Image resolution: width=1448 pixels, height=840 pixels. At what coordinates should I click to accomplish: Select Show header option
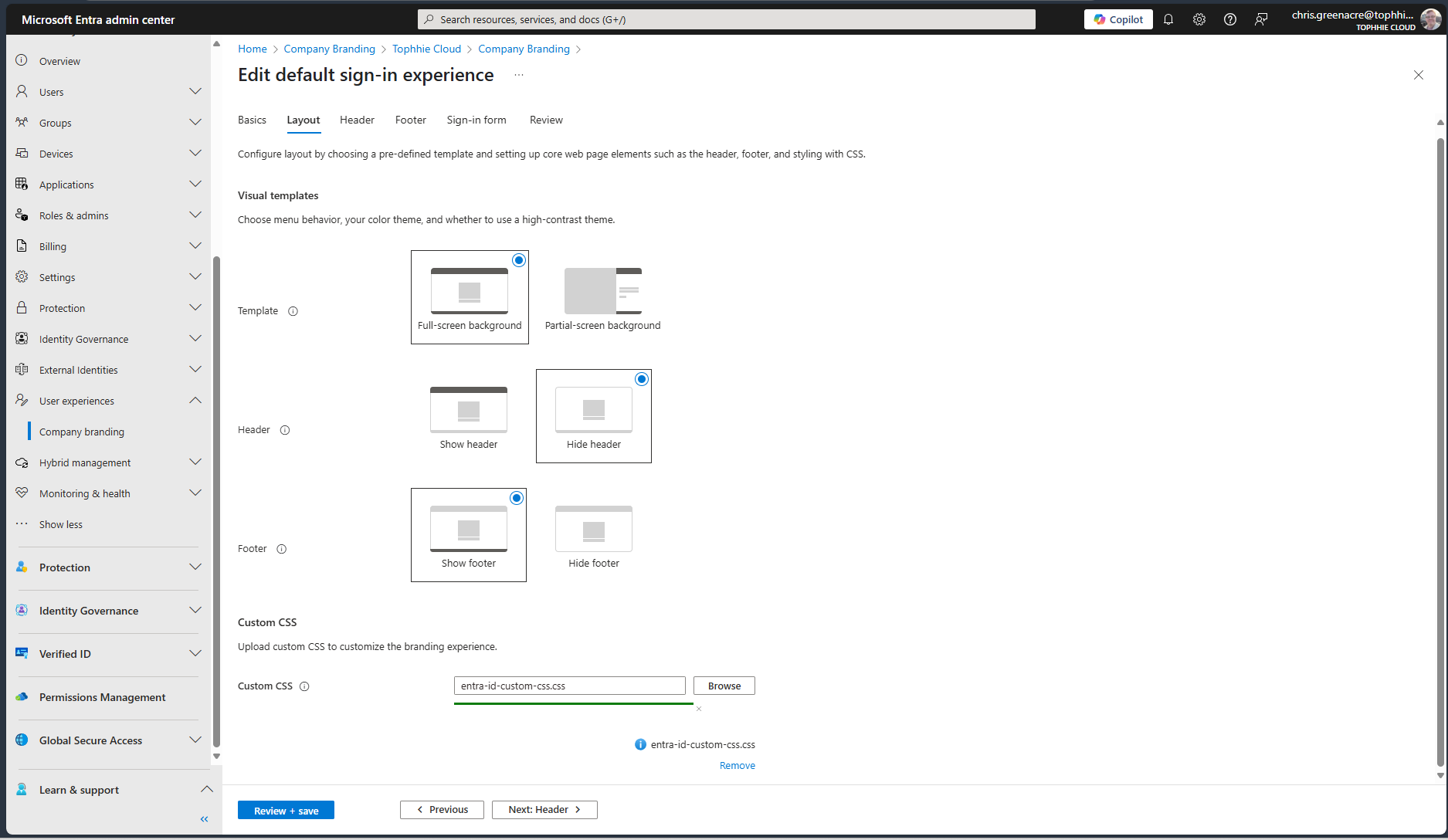pos(469,416)
